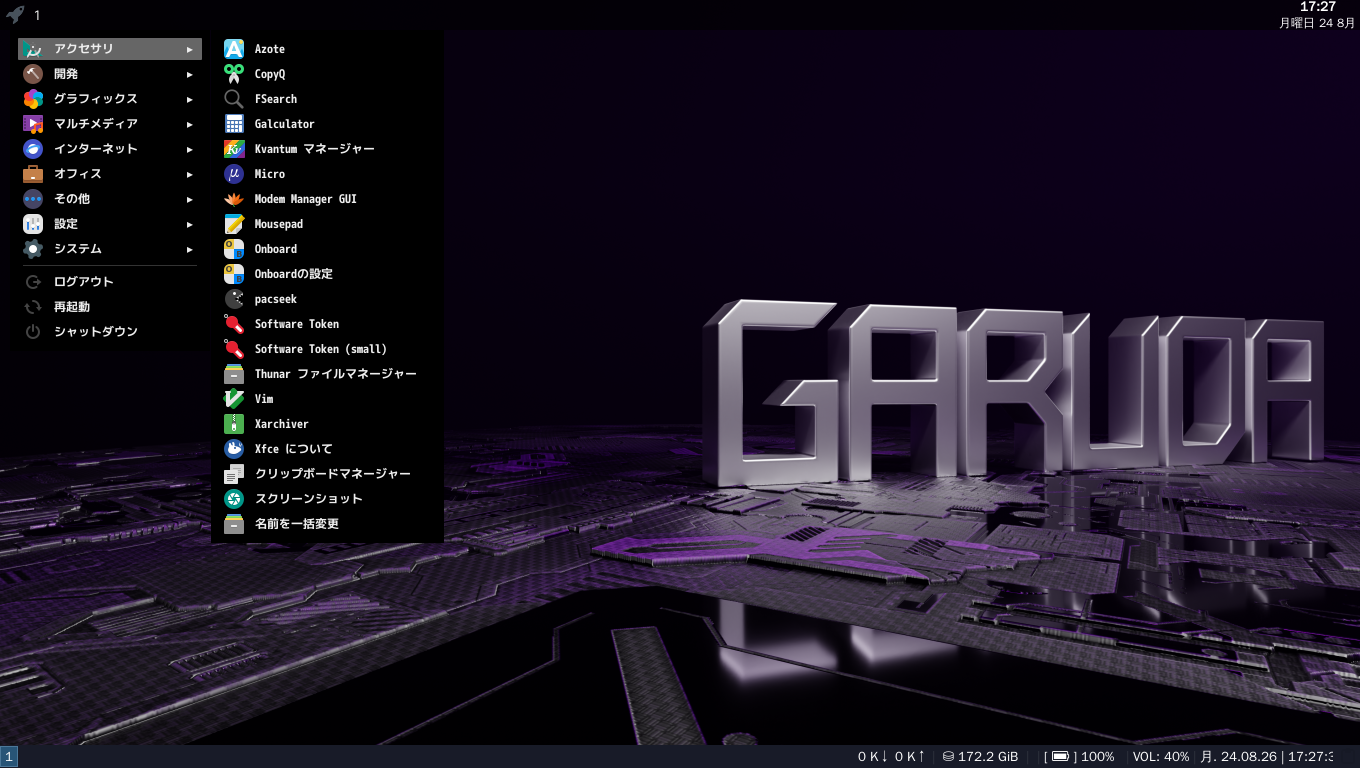1360x768 pixels.
Task: Click the battery 100% indicator
Action: pos(1079,757)
